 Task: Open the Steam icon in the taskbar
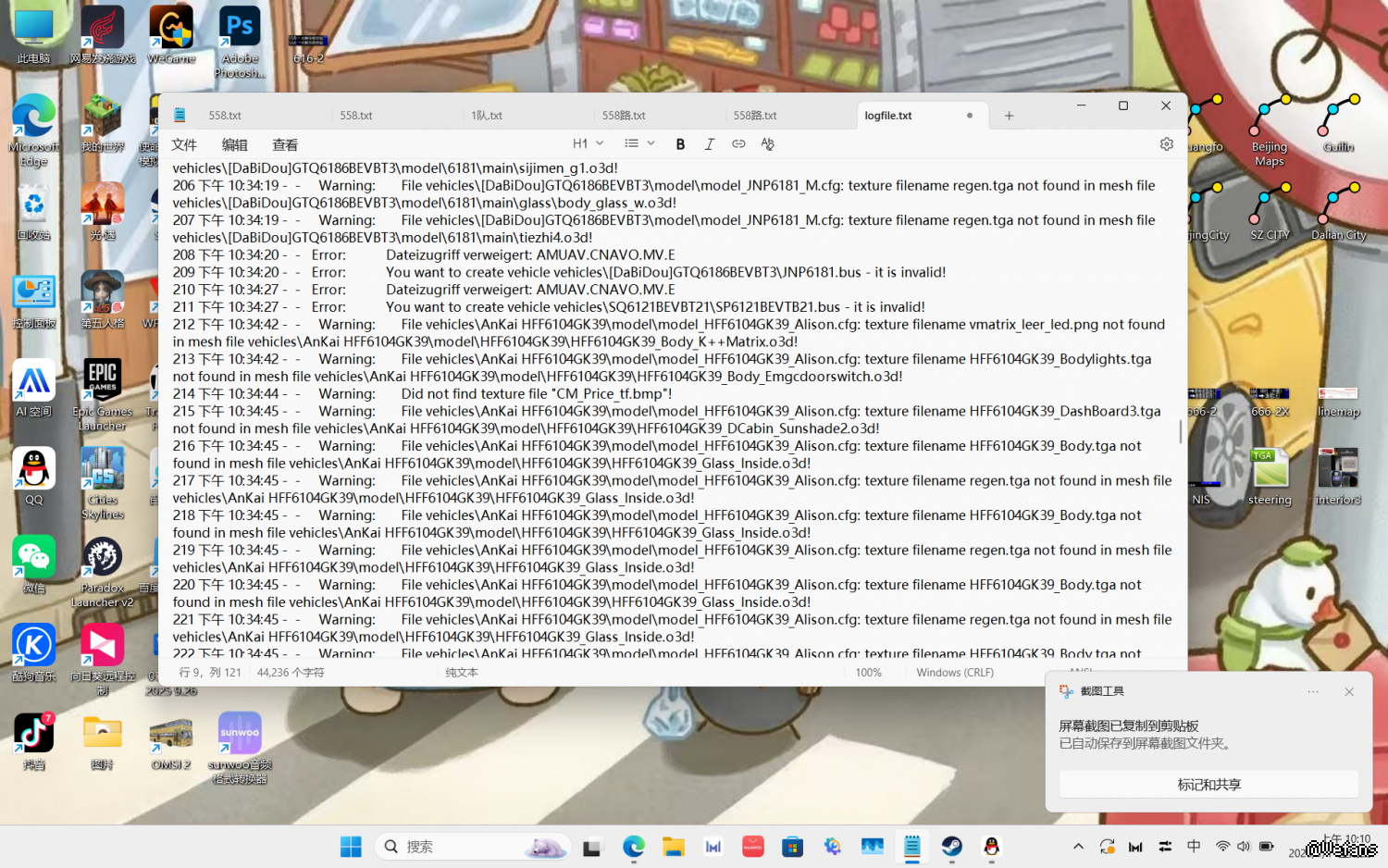point(951,846)
